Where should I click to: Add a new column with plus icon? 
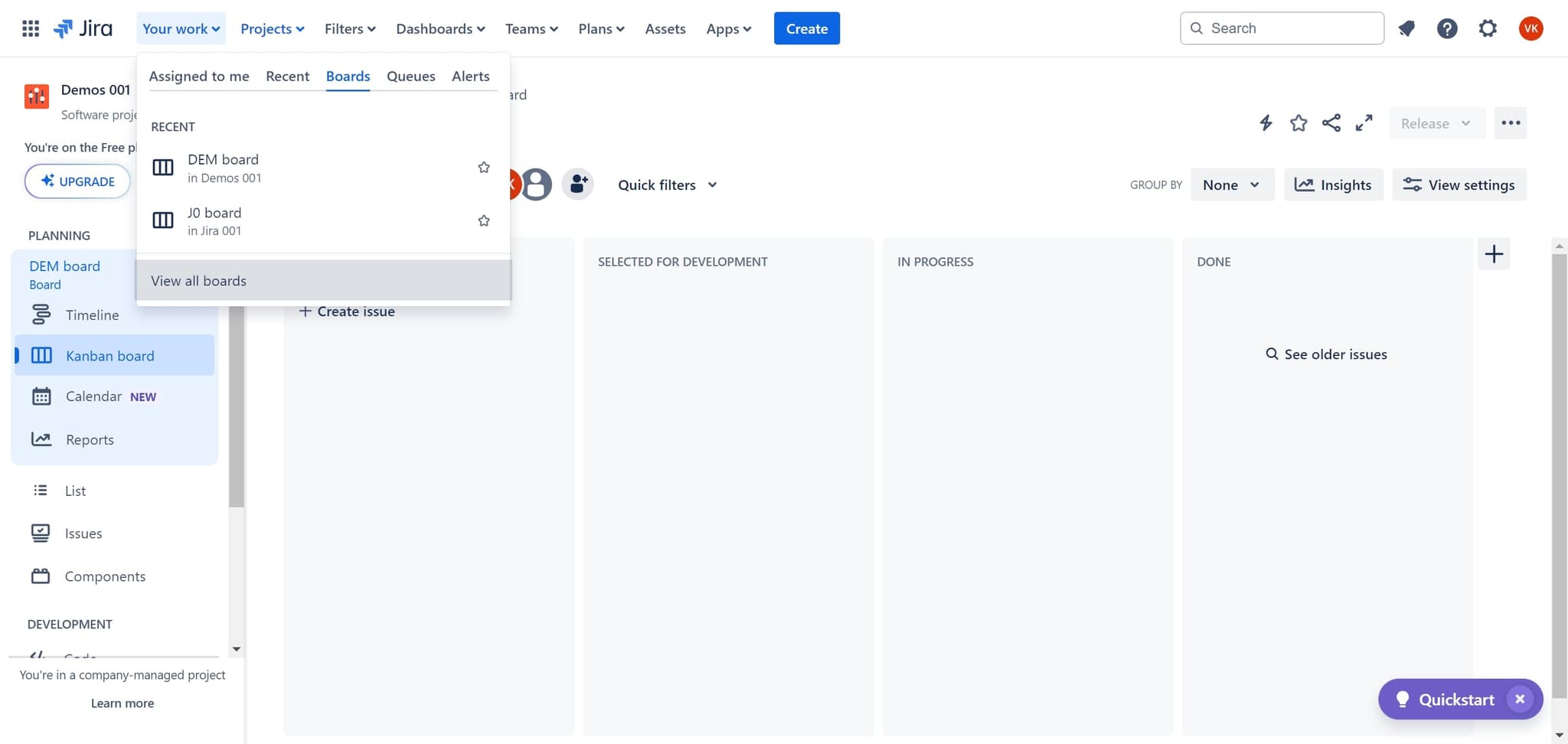(x=1493, y=254)
